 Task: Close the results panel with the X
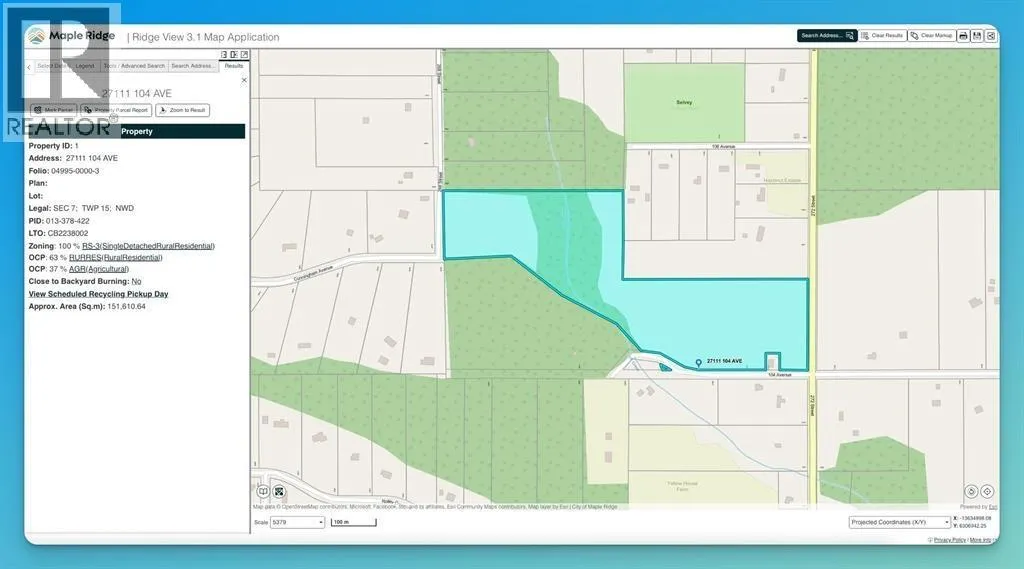point(244,80)
